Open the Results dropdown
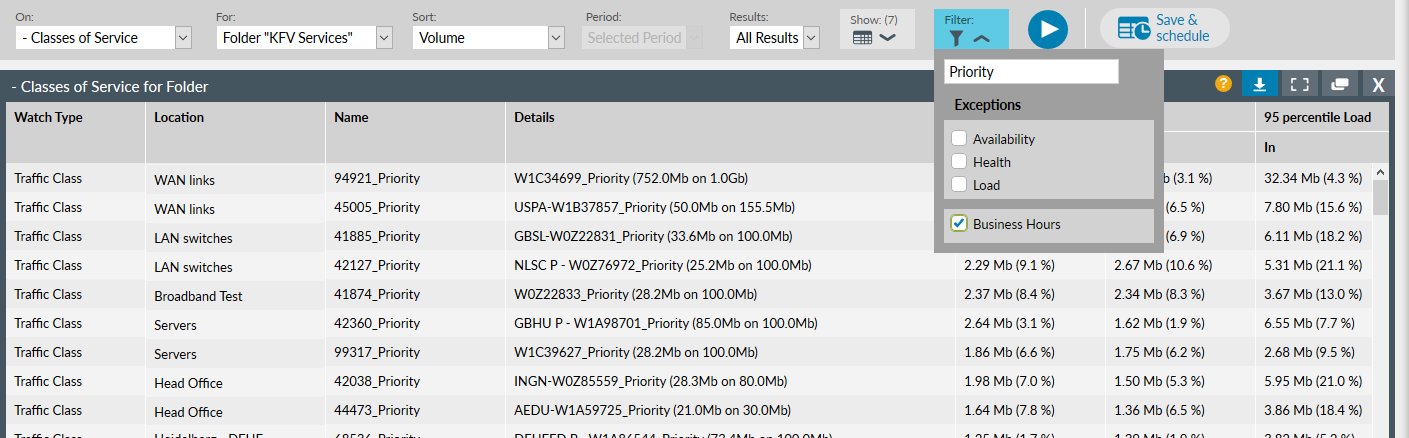Screen dimensions: 1409x438 [x=775, y=38]
